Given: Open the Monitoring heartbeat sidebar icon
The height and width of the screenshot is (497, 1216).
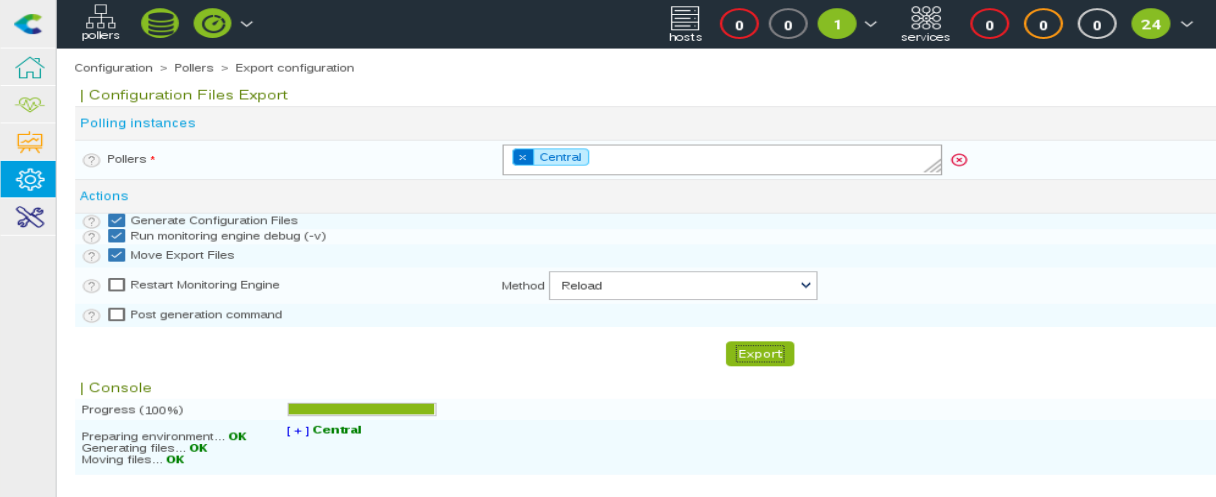Looking at the screenshot, I should 29,105.
